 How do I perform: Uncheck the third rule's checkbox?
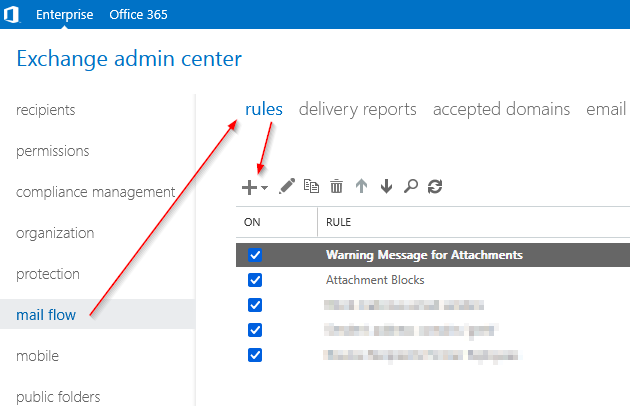click(255, 305)
